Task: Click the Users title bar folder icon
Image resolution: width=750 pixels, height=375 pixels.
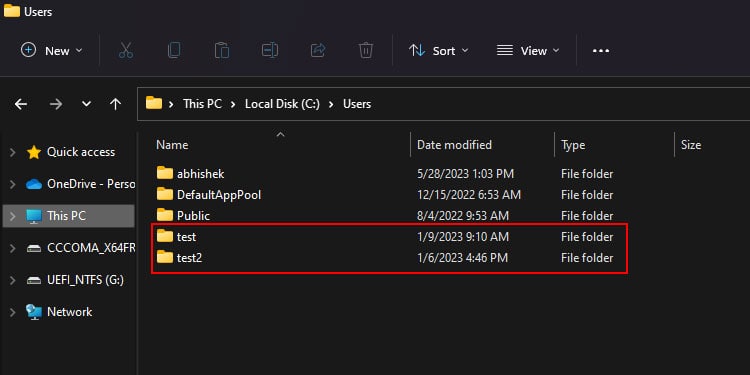Action: coord(11,11)
